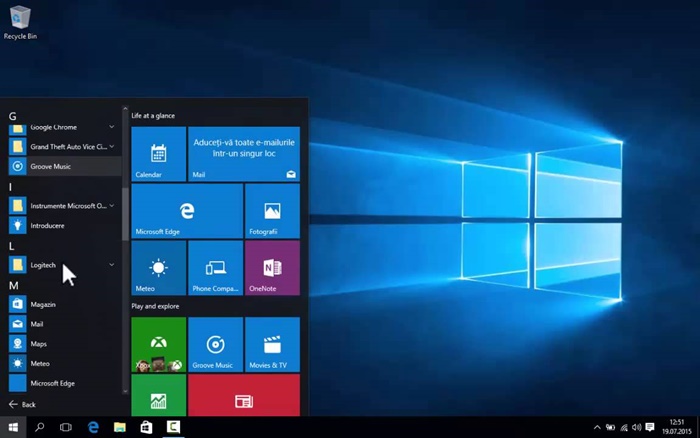Open Magazin in the app list
700x438 pixels.
pos(64,305)
